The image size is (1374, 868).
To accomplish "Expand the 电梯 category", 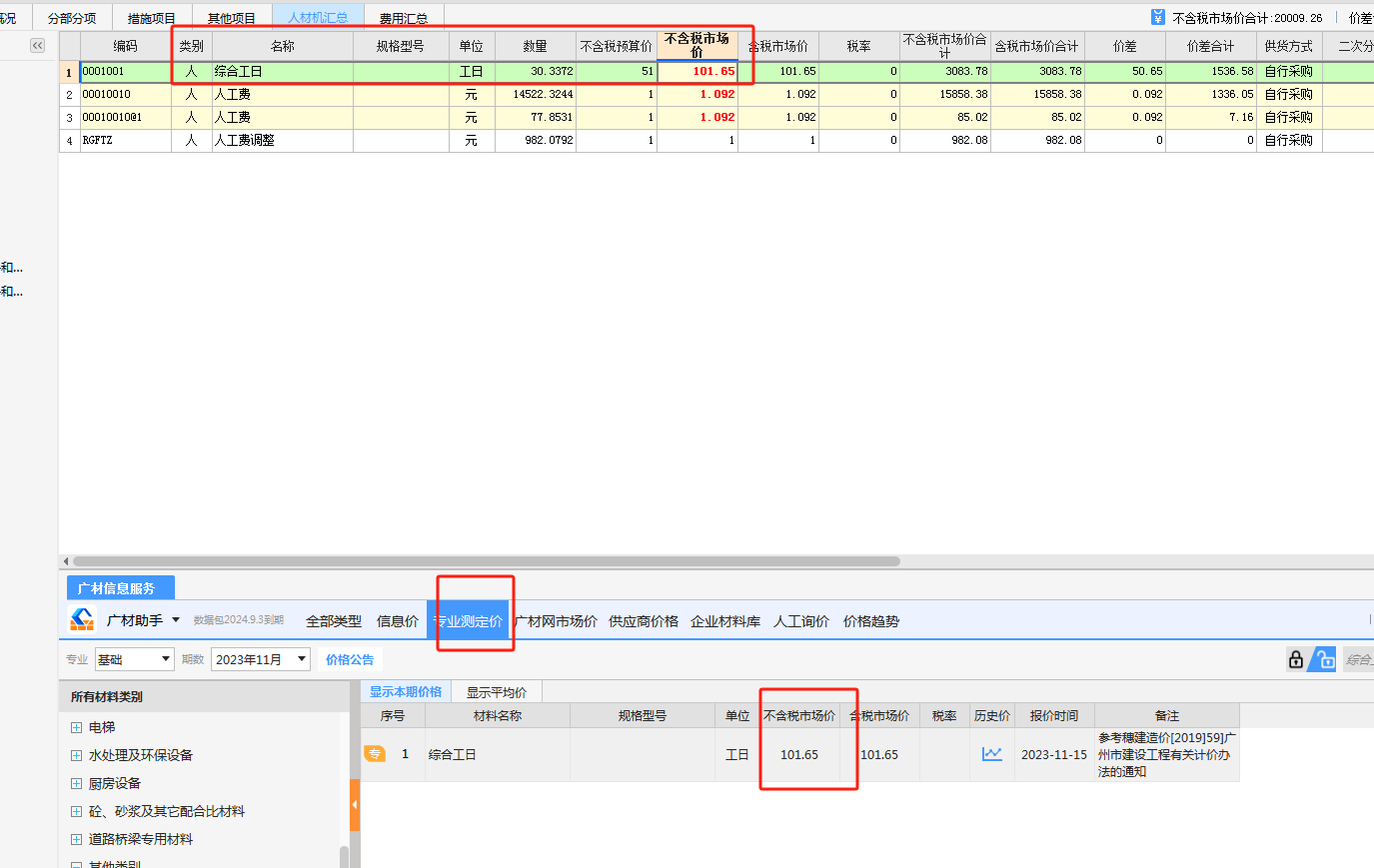I will [x=76, y=727].
